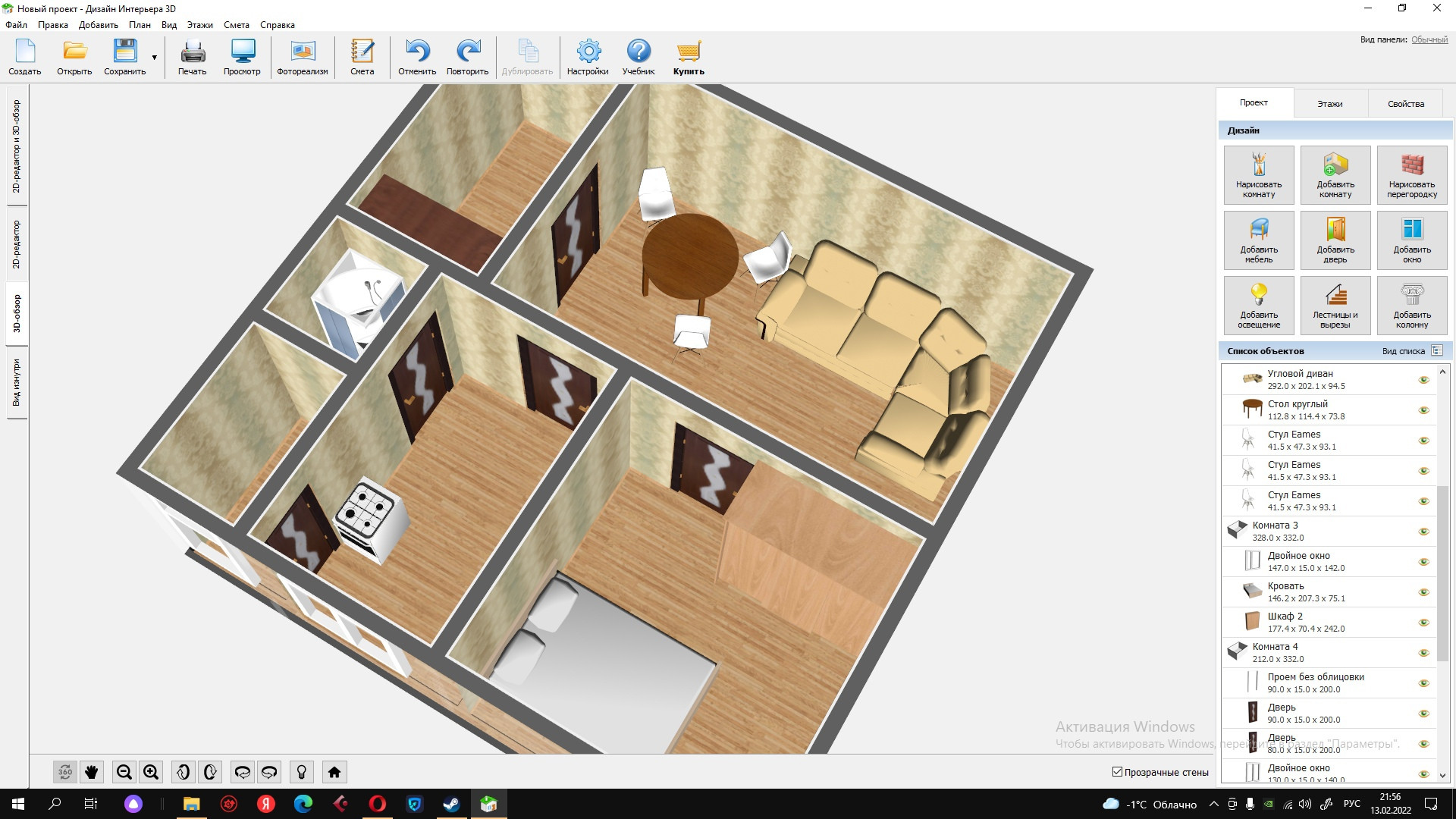Image resolution: width=1456 pixels, height=819 pixels.
Task: Toggle lighting with the bulb icon
Action: 301,772
